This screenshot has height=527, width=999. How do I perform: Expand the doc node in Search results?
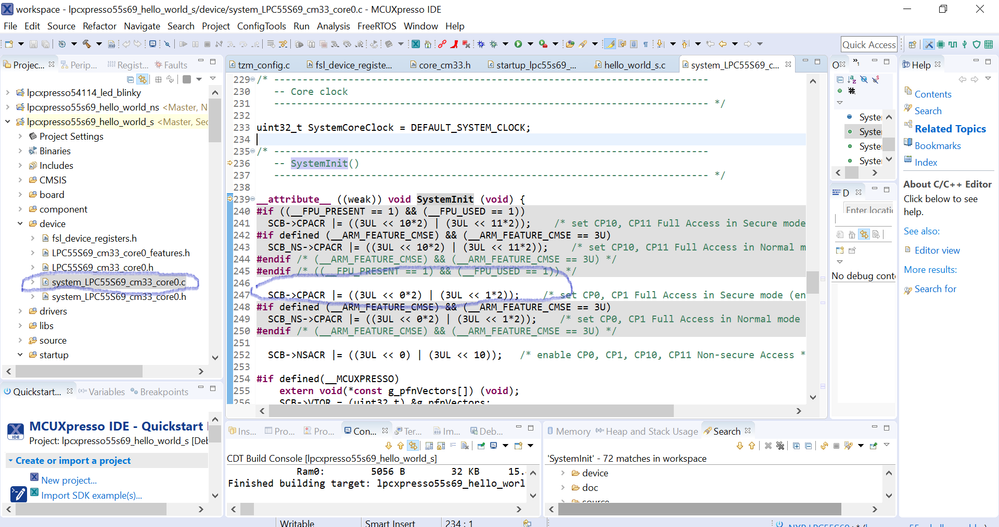coord(563,487)
